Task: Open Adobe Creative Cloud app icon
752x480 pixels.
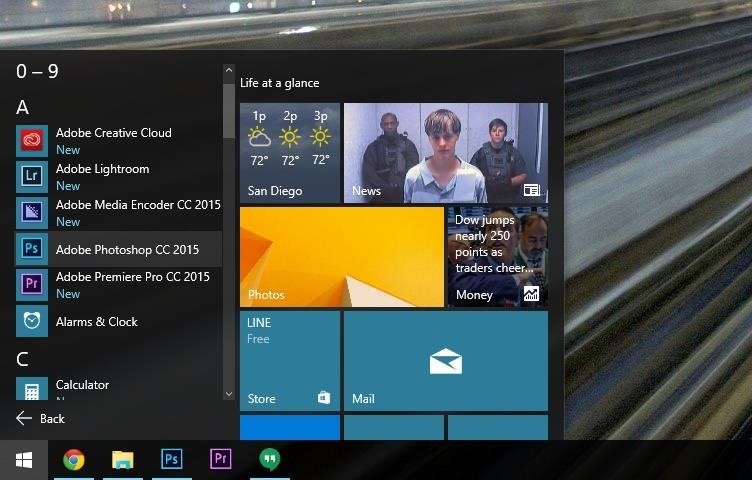Action: click(x=32, y=141)
